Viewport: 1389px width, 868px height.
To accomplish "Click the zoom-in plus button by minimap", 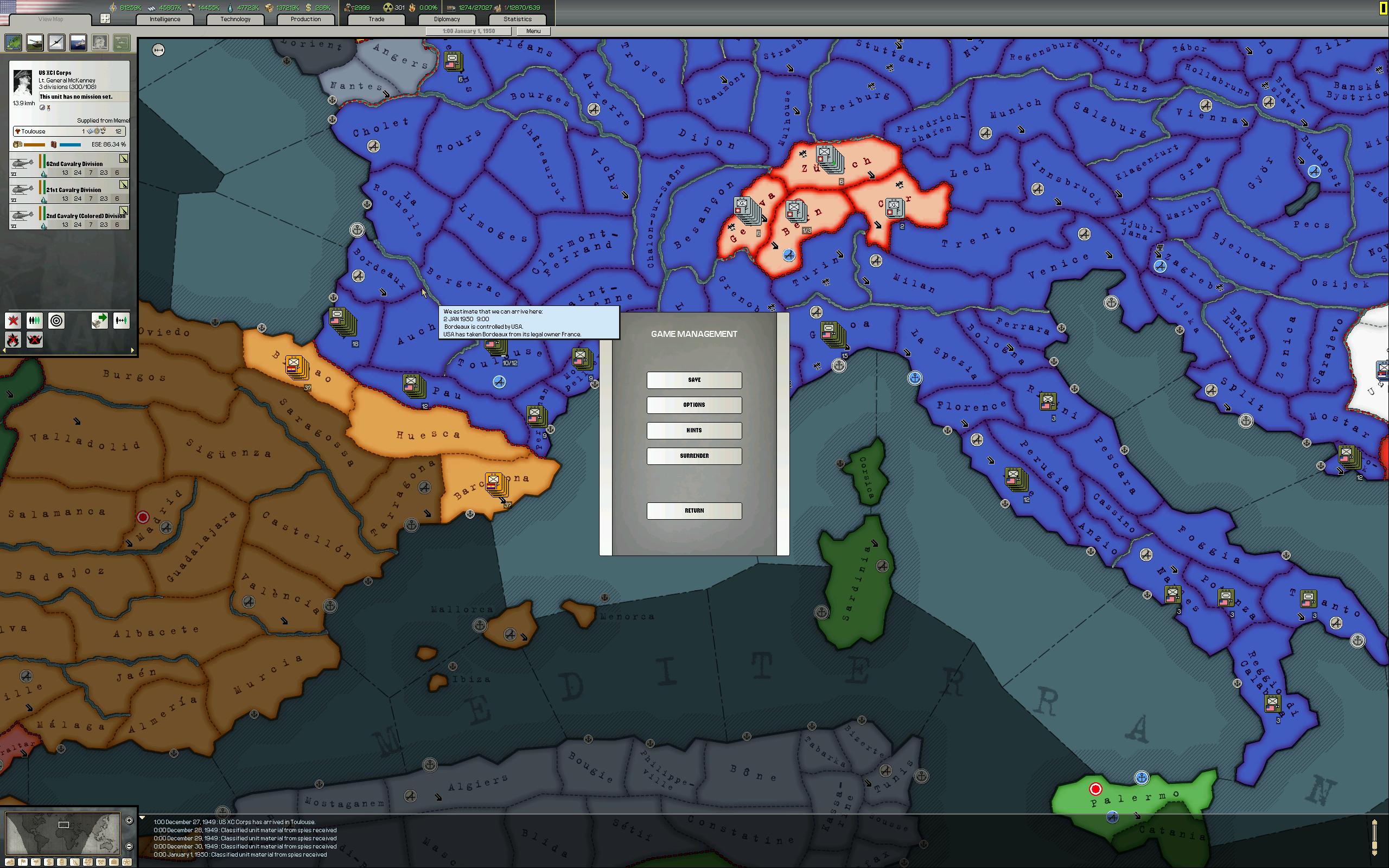I will point(130,820).
